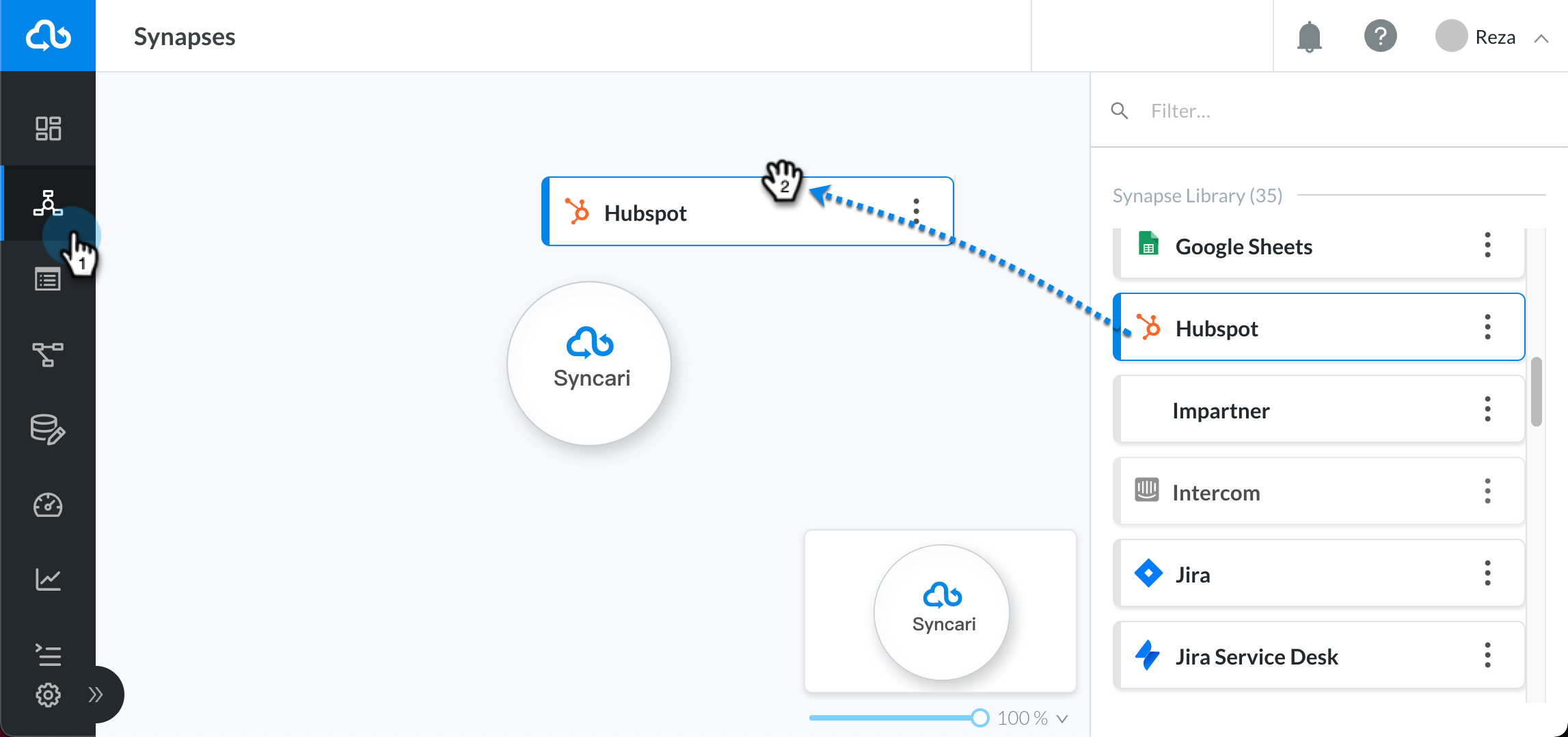Open Jira options menu dots
The height and width of the screenshot is (737, 1568).
(x=1487, y=573)
